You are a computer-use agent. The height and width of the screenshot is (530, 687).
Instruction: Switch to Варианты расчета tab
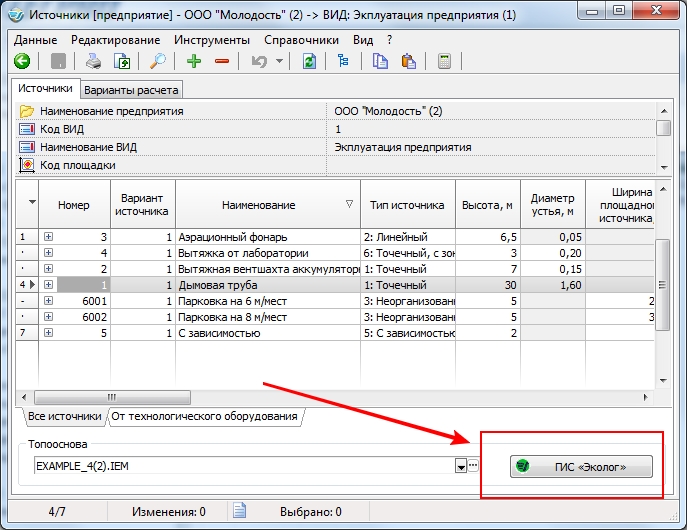pyautogui.click(x=131, y=90)
